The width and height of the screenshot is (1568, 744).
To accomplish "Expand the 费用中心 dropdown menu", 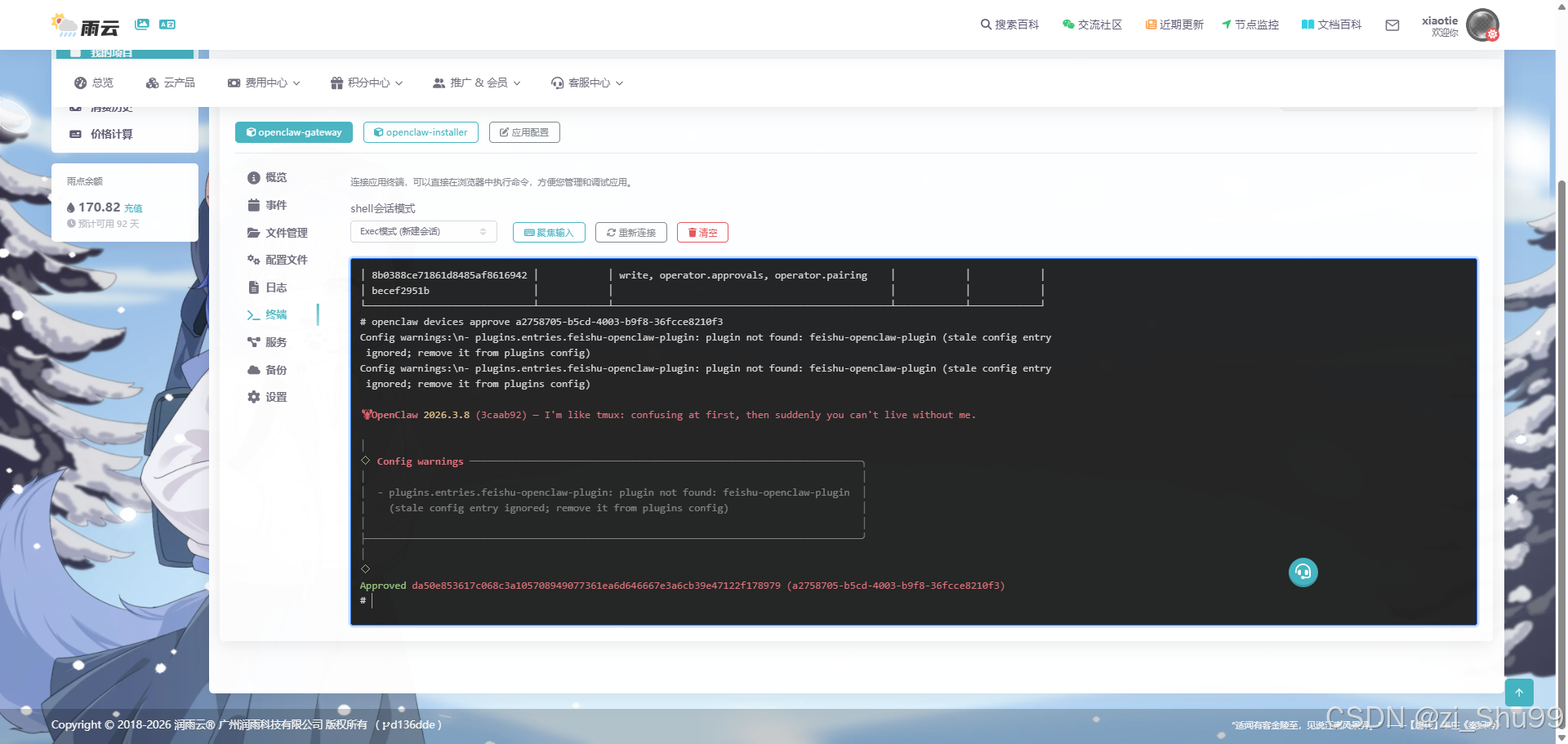I will coord(264,82).
